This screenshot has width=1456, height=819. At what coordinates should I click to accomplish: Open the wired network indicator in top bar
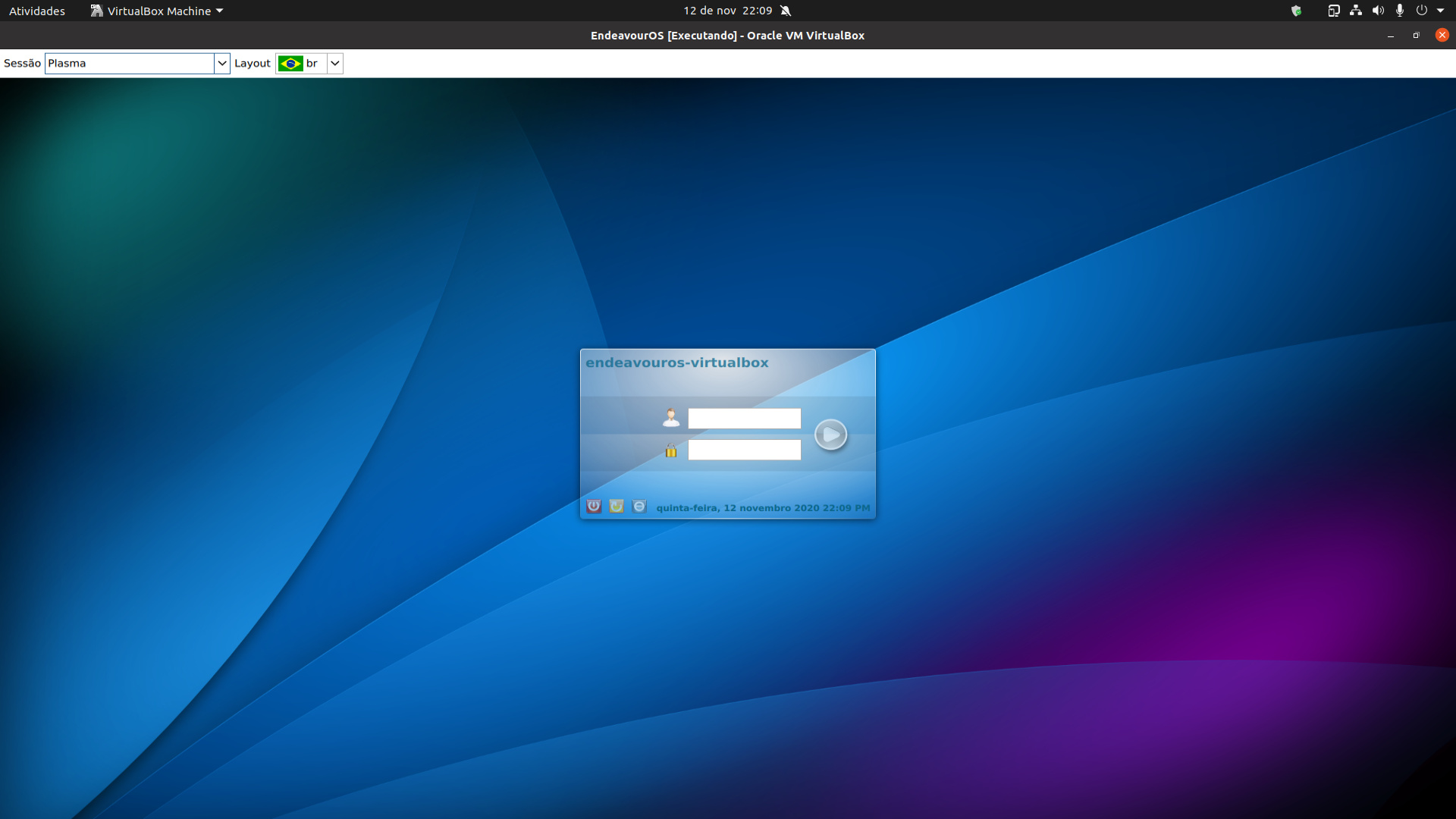1356,11
